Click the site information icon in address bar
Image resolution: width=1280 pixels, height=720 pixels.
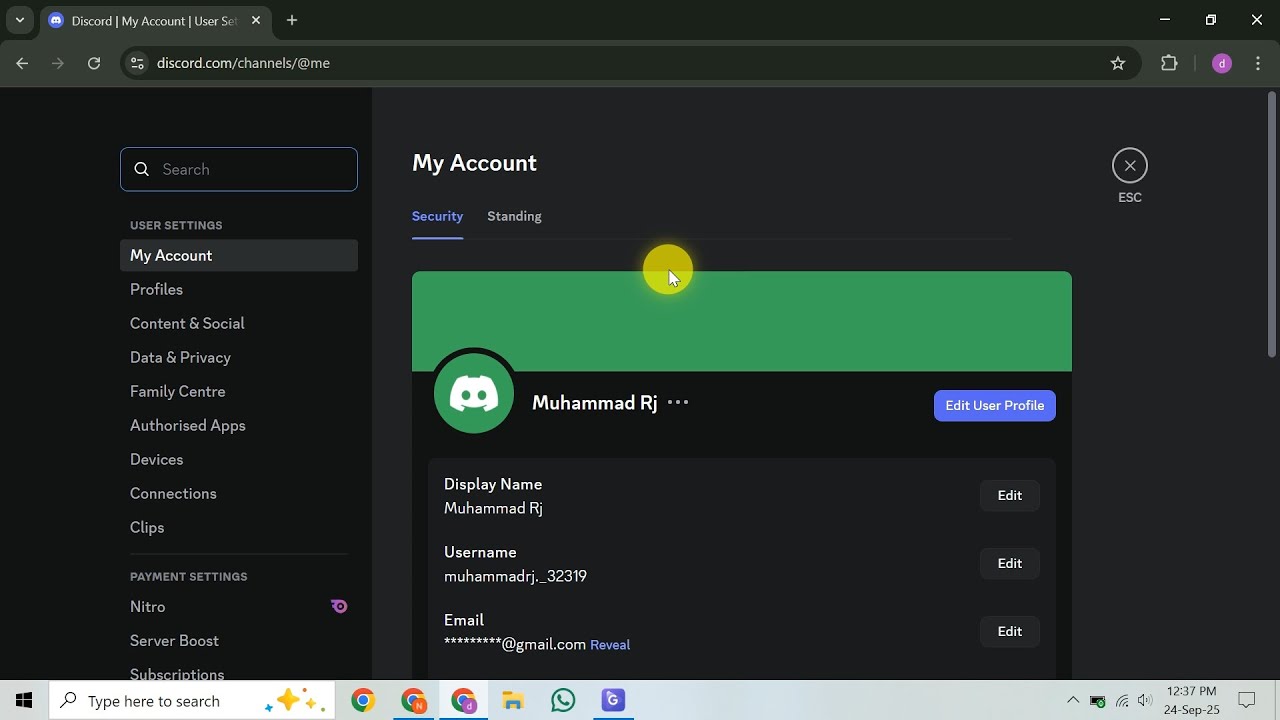tap(137, 63)
